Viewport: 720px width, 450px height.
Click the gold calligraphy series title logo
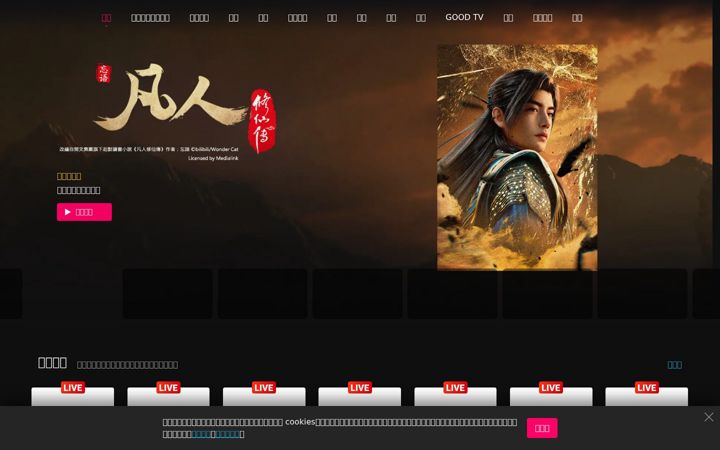[x=185, y=109]
